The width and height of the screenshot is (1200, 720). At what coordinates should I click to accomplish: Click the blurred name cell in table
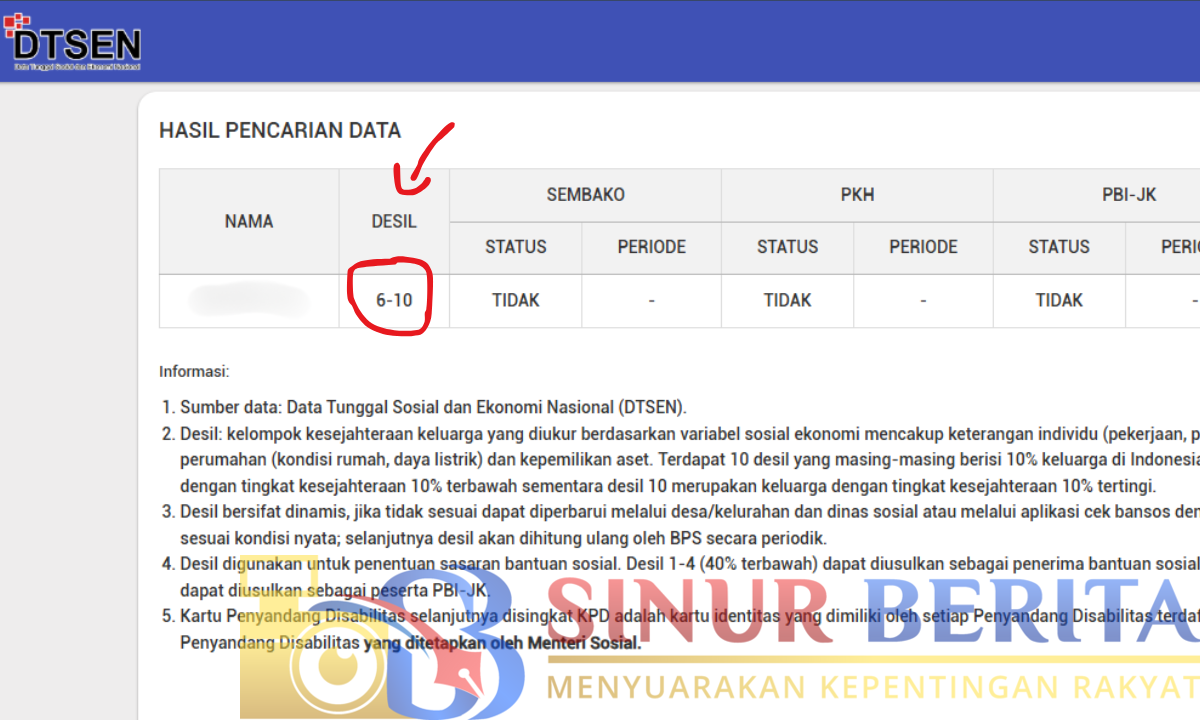point(249,300)
